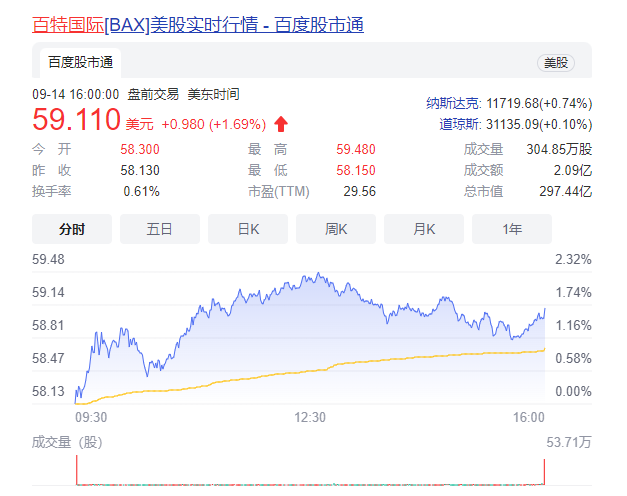Click the 道琼斯 index quote 31135.09(+0.10%)
Viewport: 627px width, 496px height.
click(x=539, y=124)
